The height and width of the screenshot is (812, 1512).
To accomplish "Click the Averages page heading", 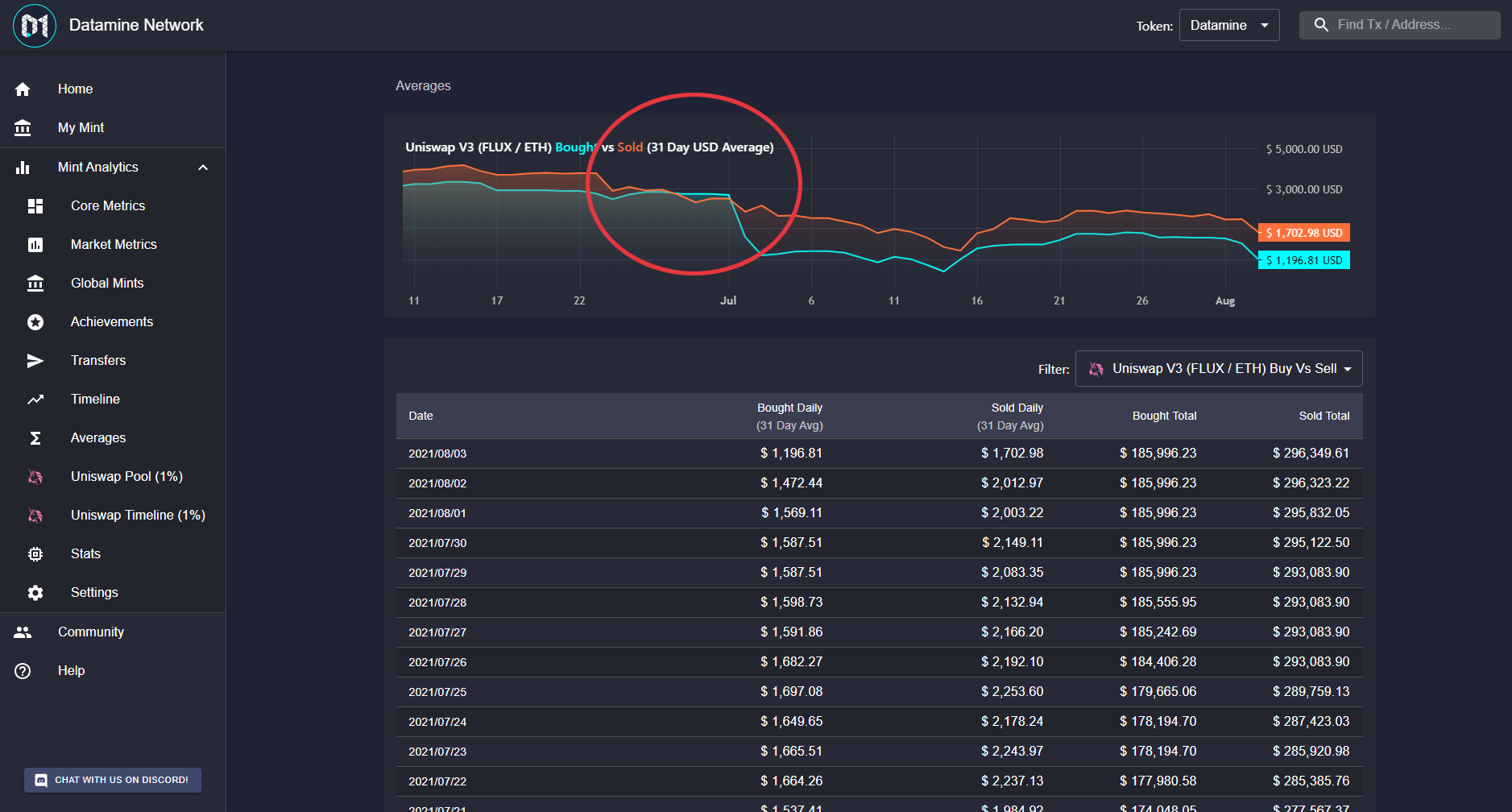I will click(423, 86).
